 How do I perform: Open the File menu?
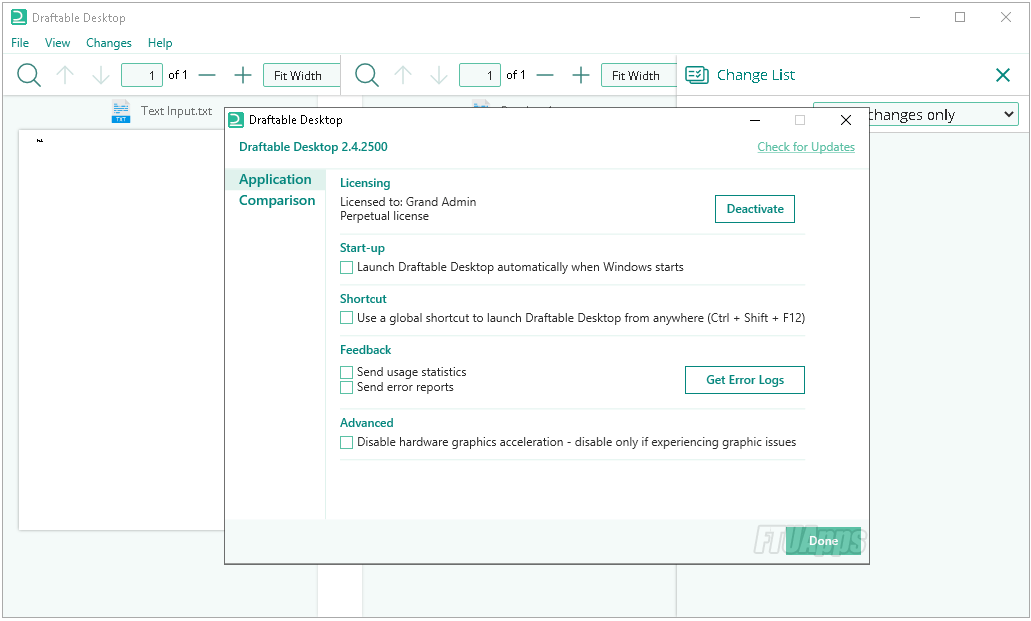pyautogui.click(x=20, y=43)
